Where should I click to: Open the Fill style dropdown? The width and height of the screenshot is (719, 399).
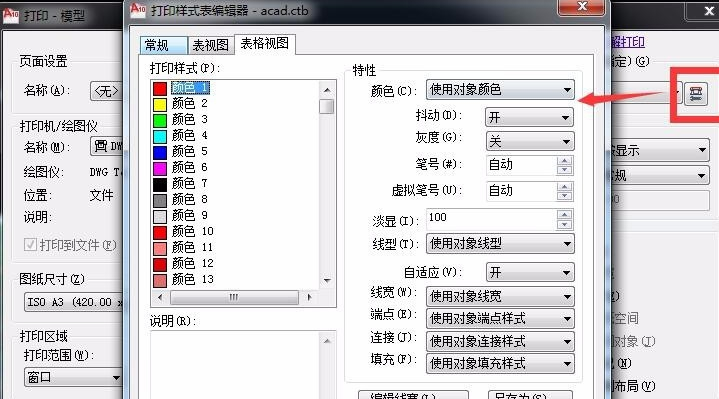pos(500,363)
